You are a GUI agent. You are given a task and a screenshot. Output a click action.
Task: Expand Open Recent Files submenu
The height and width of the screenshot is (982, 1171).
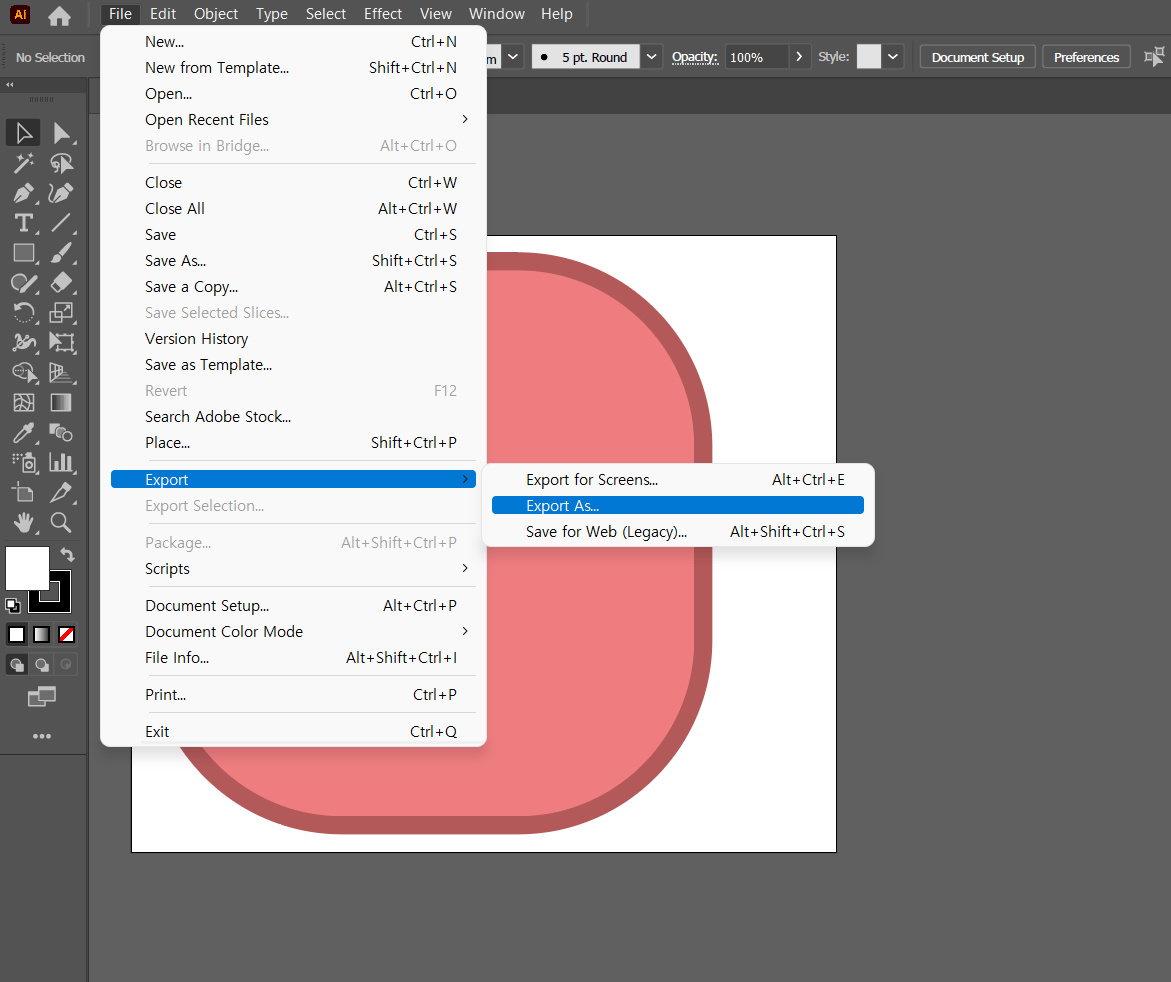click(465, 119)
